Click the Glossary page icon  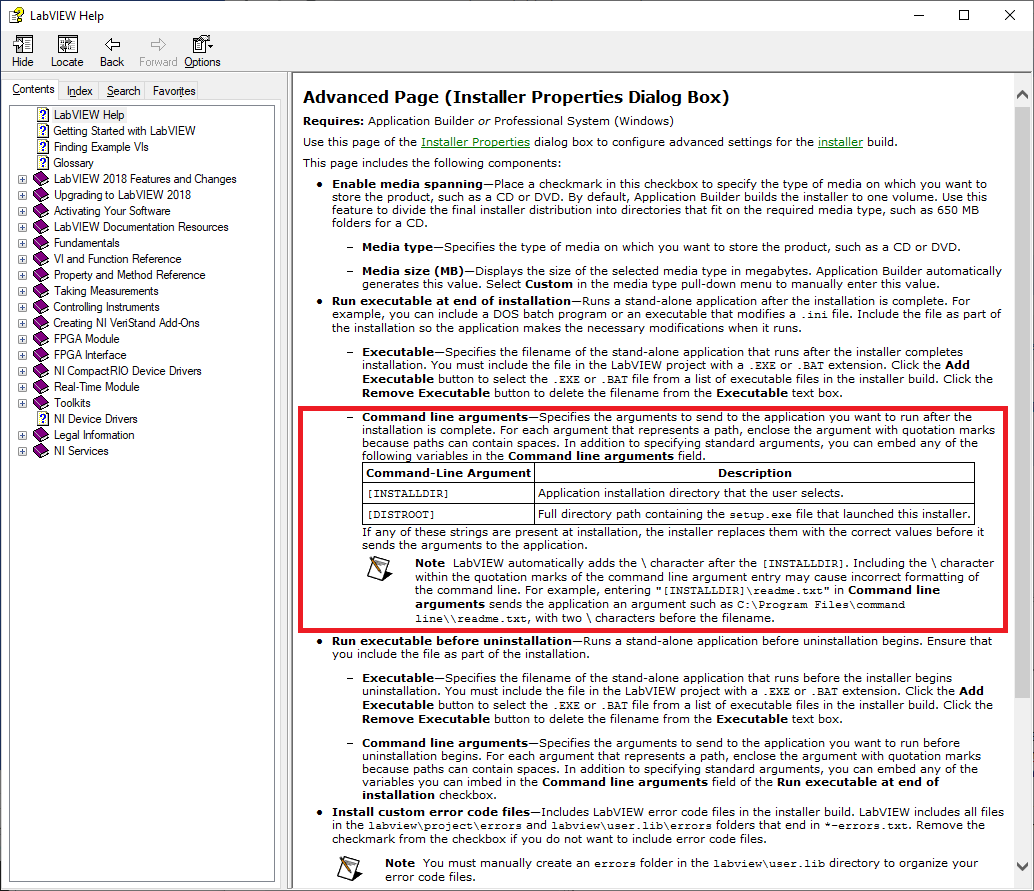pyautogui.click(x=43, y=163)
